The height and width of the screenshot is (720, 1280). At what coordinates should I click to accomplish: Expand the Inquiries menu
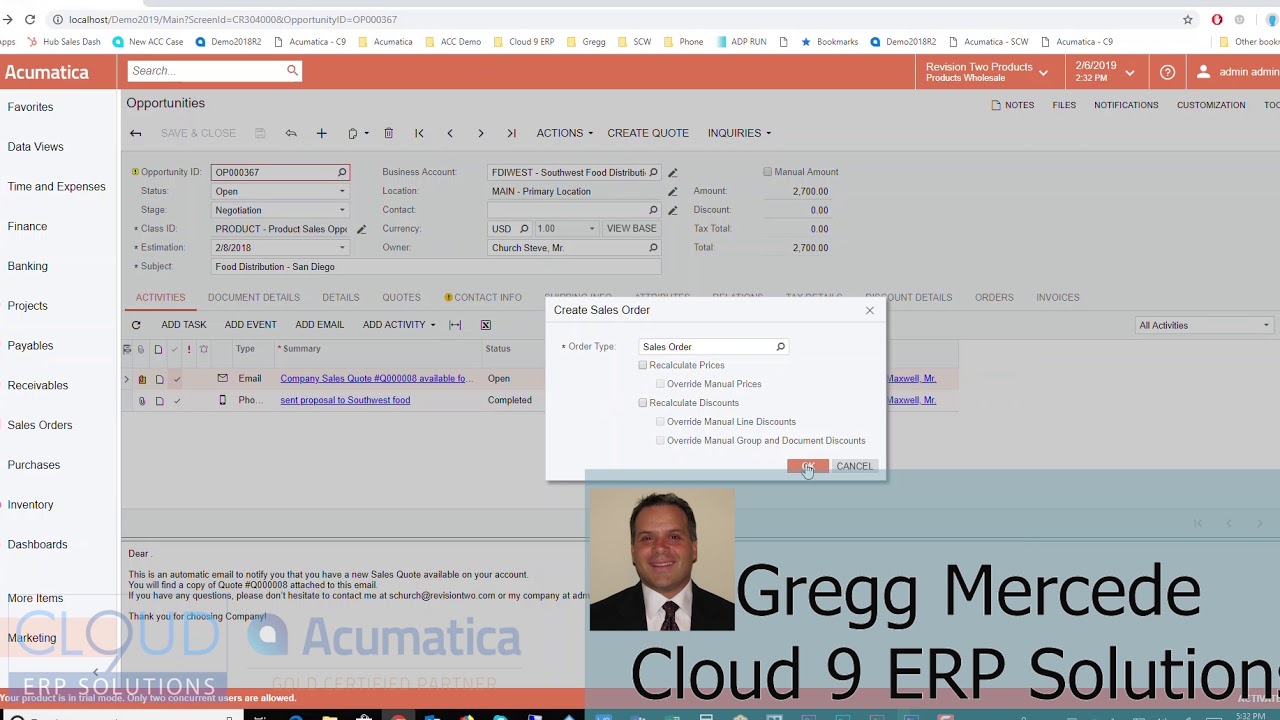tap(739, 133)
